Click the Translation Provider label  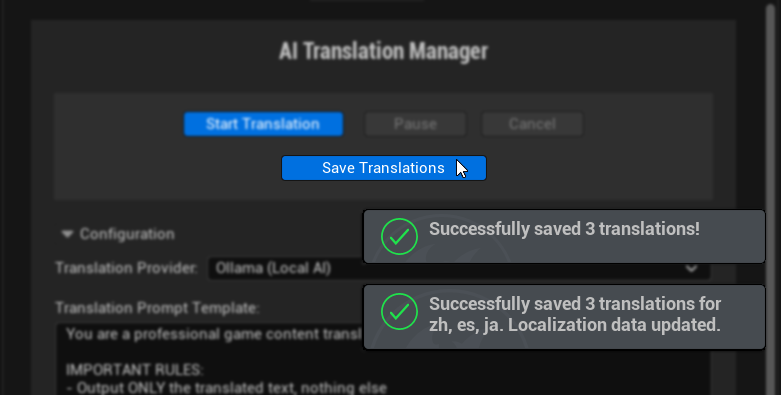point(127,268)
